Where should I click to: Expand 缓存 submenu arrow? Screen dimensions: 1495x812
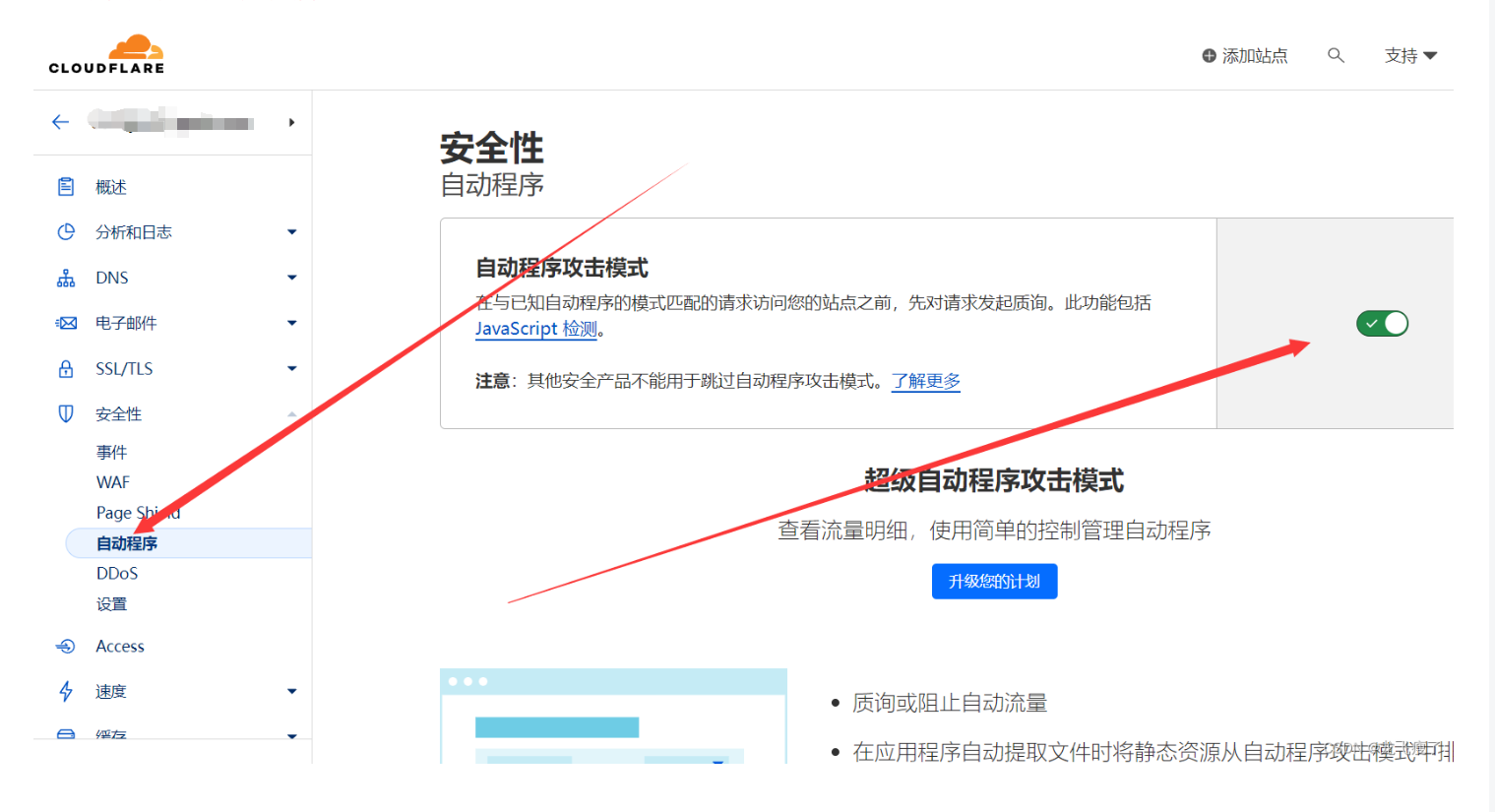pyautogui.click(x=291, y=735)
